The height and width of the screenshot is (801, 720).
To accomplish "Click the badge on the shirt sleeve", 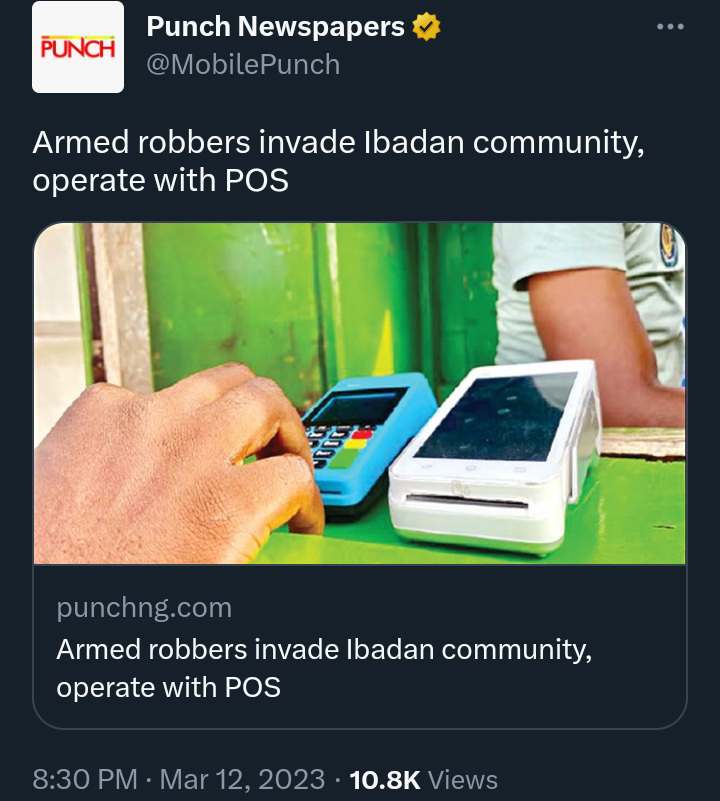I will click(x=669, y=244).
